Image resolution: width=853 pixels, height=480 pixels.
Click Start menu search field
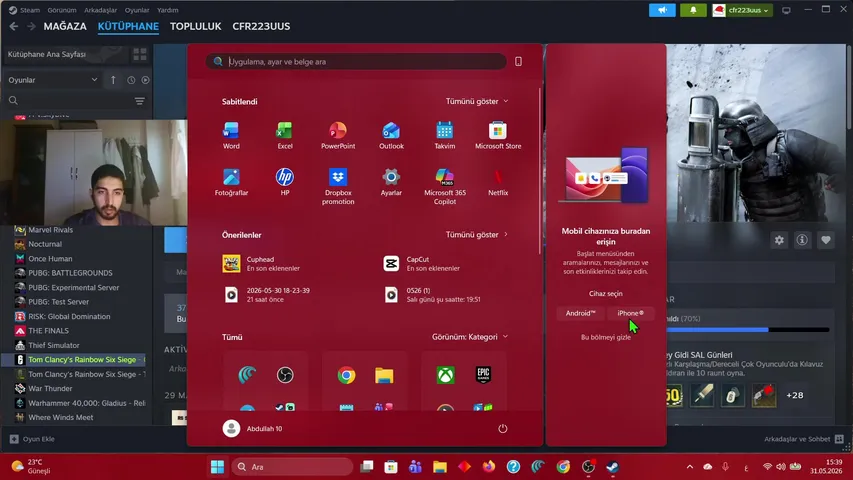[356, 61]
